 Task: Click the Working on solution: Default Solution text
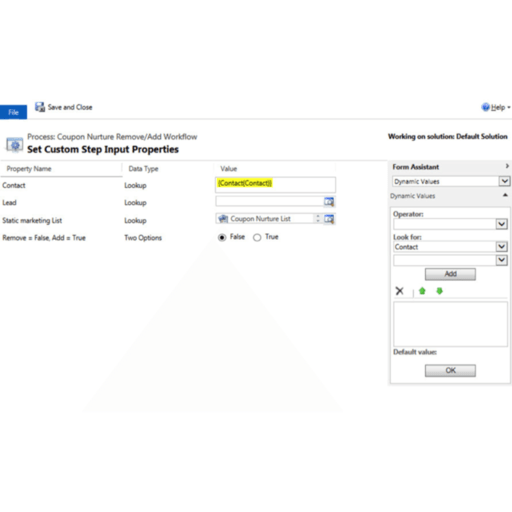coord(448,136)
